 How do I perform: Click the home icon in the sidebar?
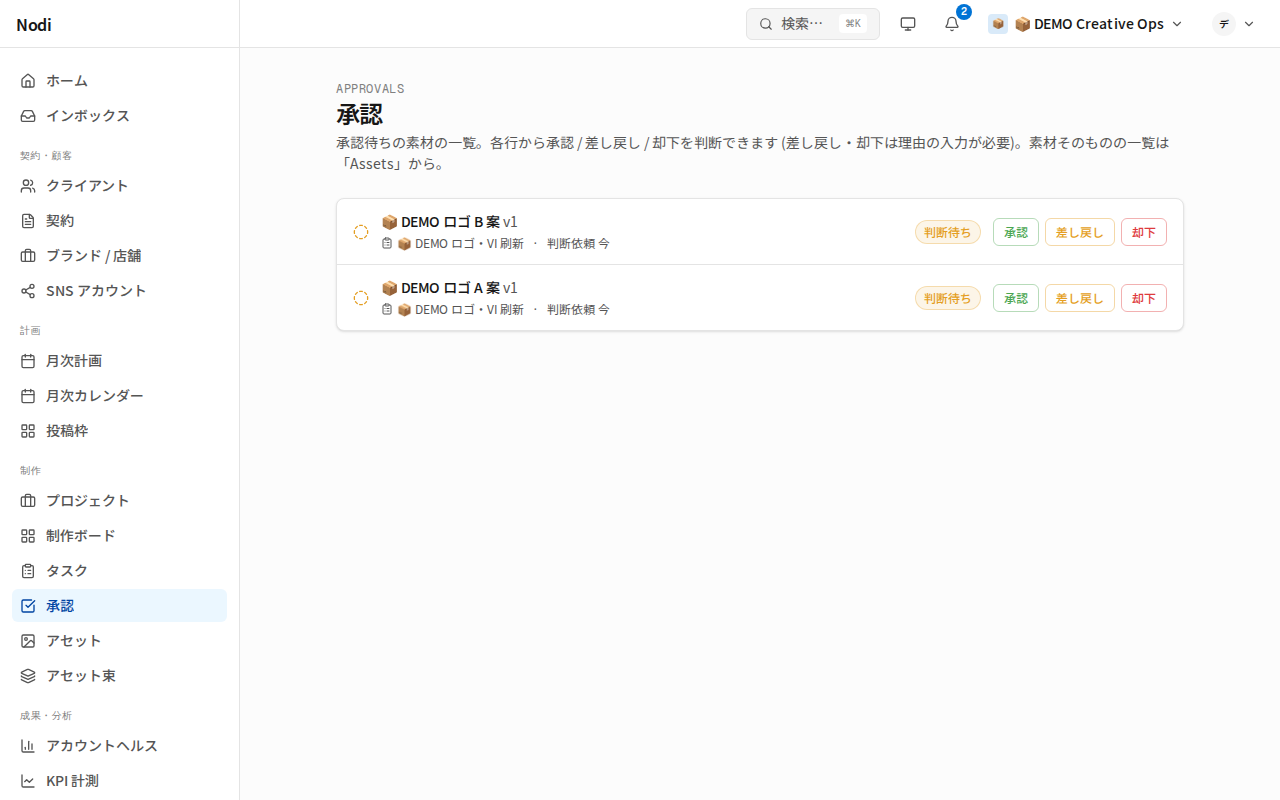(x=28, y=81)
